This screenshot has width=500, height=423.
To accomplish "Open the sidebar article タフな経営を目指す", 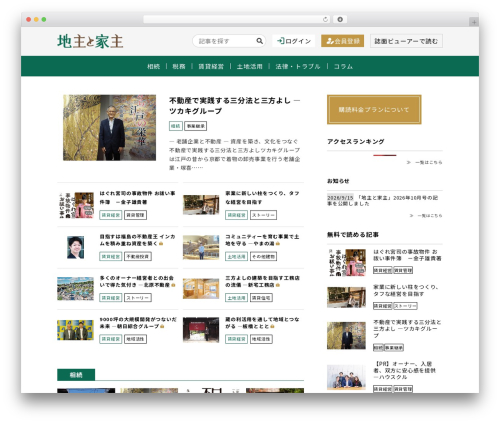I will [x=406, y=290].
